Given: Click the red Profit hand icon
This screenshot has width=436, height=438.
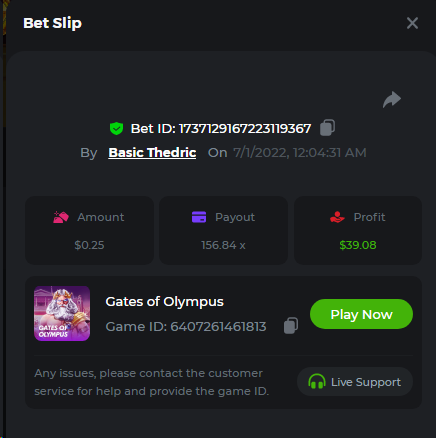Looking at the screenshot, I should pos(337,217).
